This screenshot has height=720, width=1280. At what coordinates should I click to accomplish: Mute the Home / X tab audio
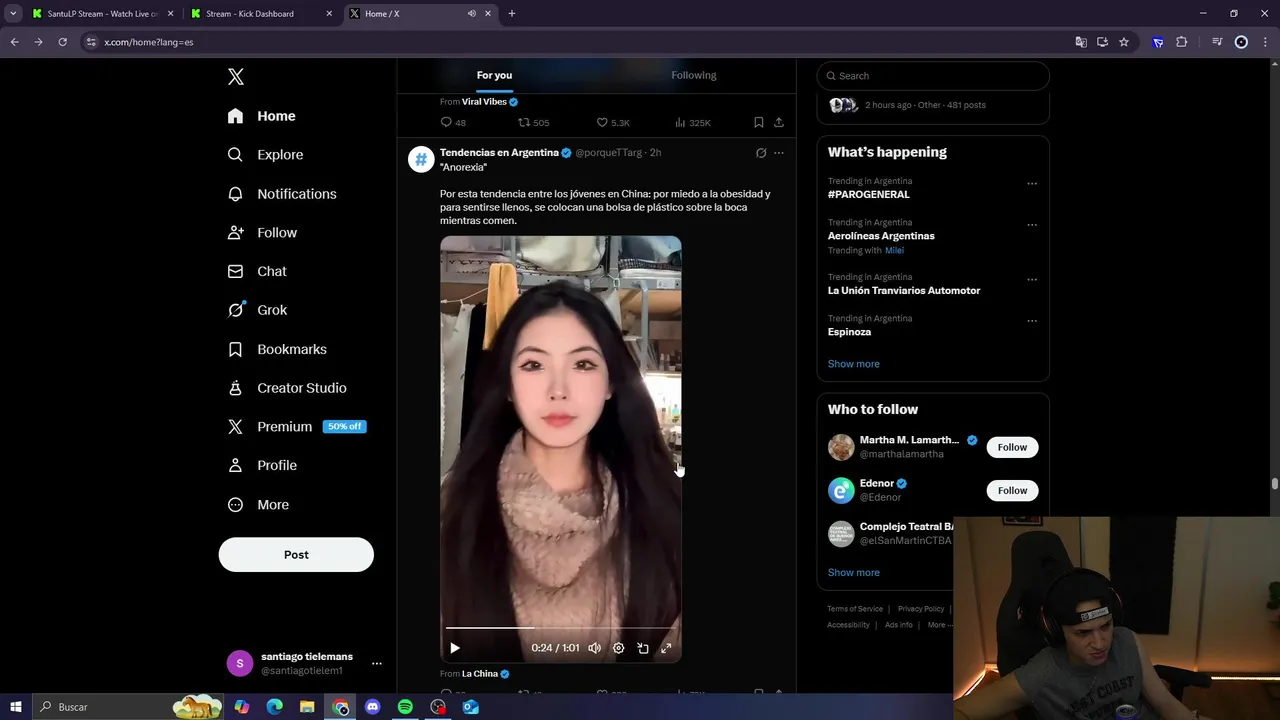click(472, 14)
